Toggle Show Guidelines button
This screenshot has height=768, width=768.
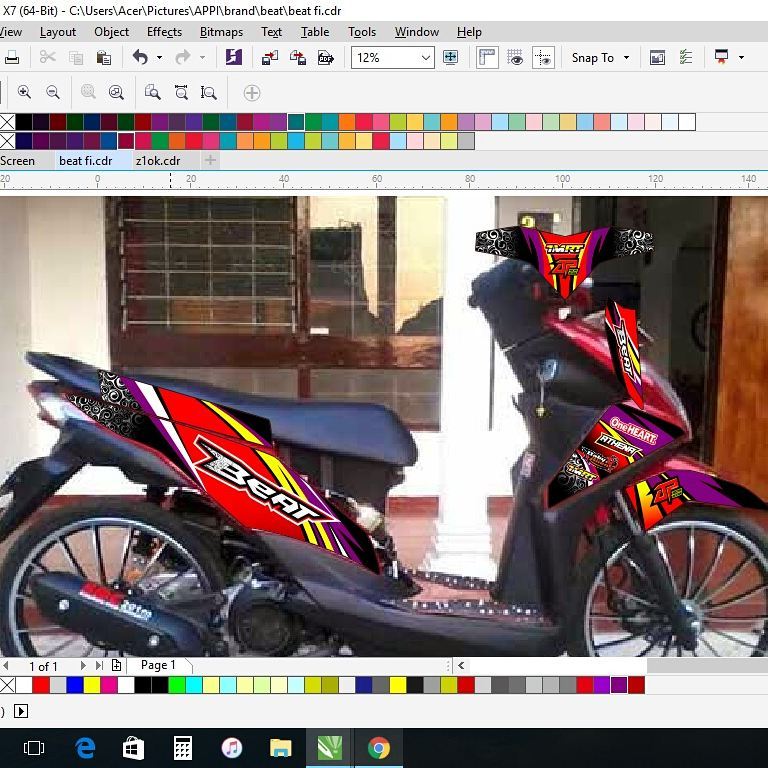pos(543,58)
